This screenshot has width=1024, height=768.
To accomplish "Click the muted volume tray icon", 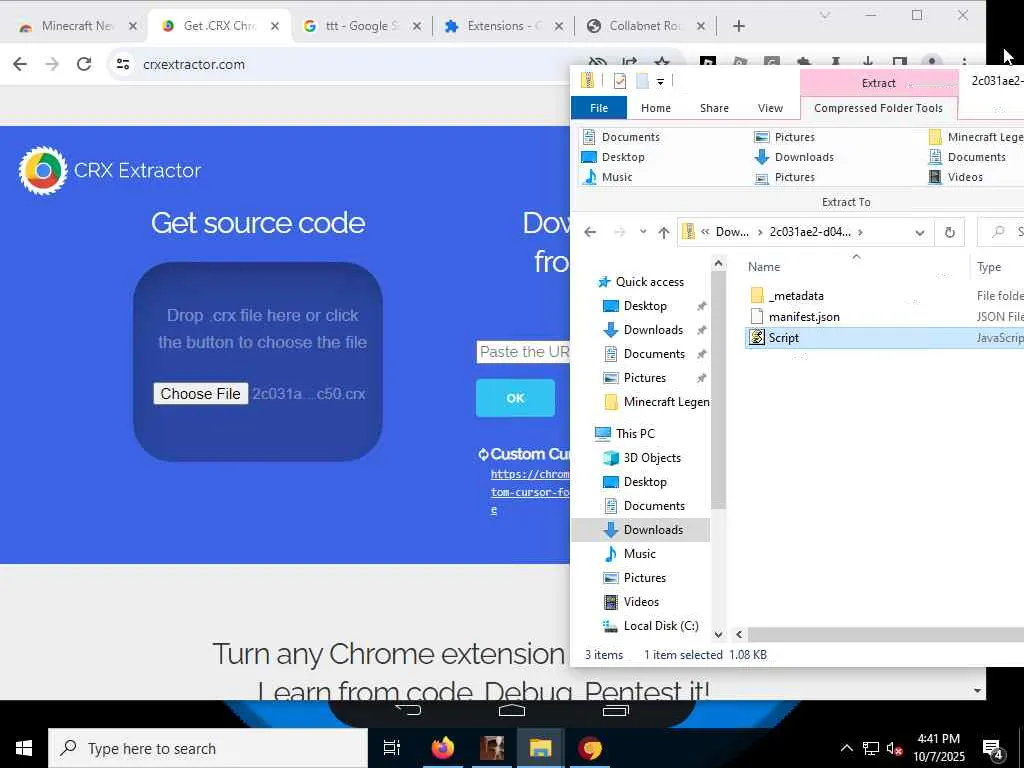I will click(x=894, y=748).
